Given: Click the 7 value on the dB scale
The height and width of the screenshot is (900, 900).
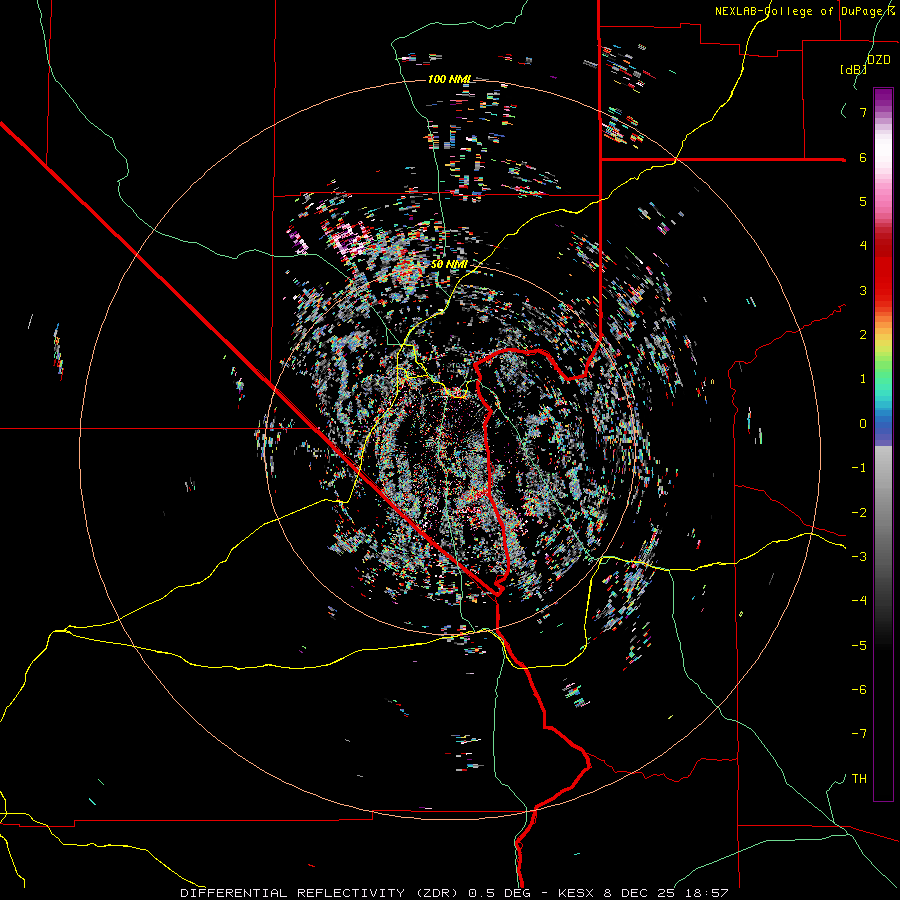Looking at the screenshot, I should tap(863, 112).
